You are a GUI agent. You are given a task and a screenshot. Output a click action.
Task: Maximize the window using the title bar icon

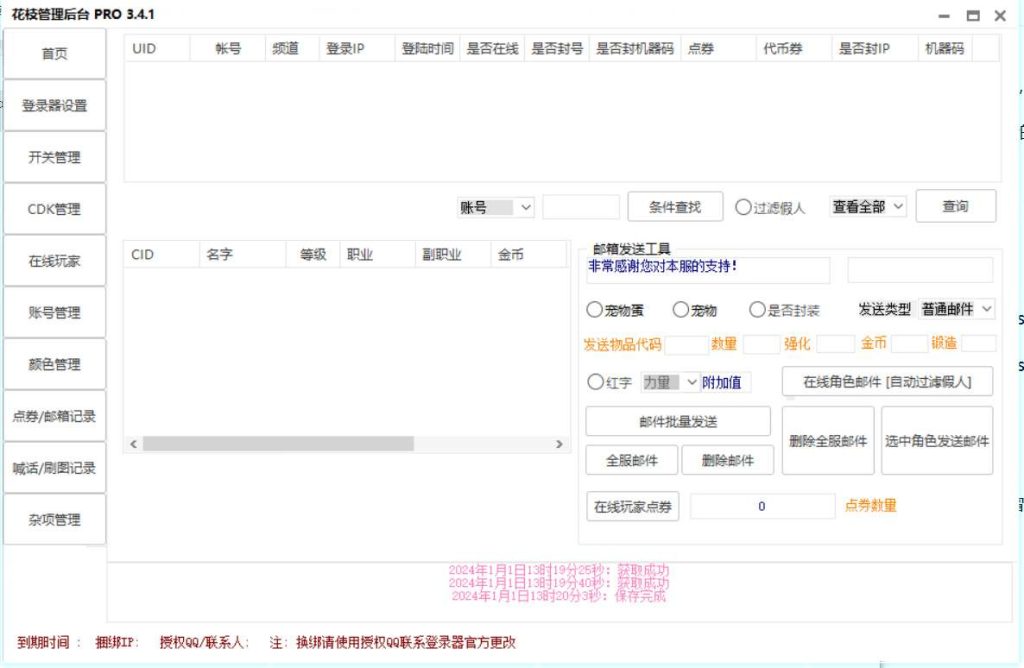973,16
